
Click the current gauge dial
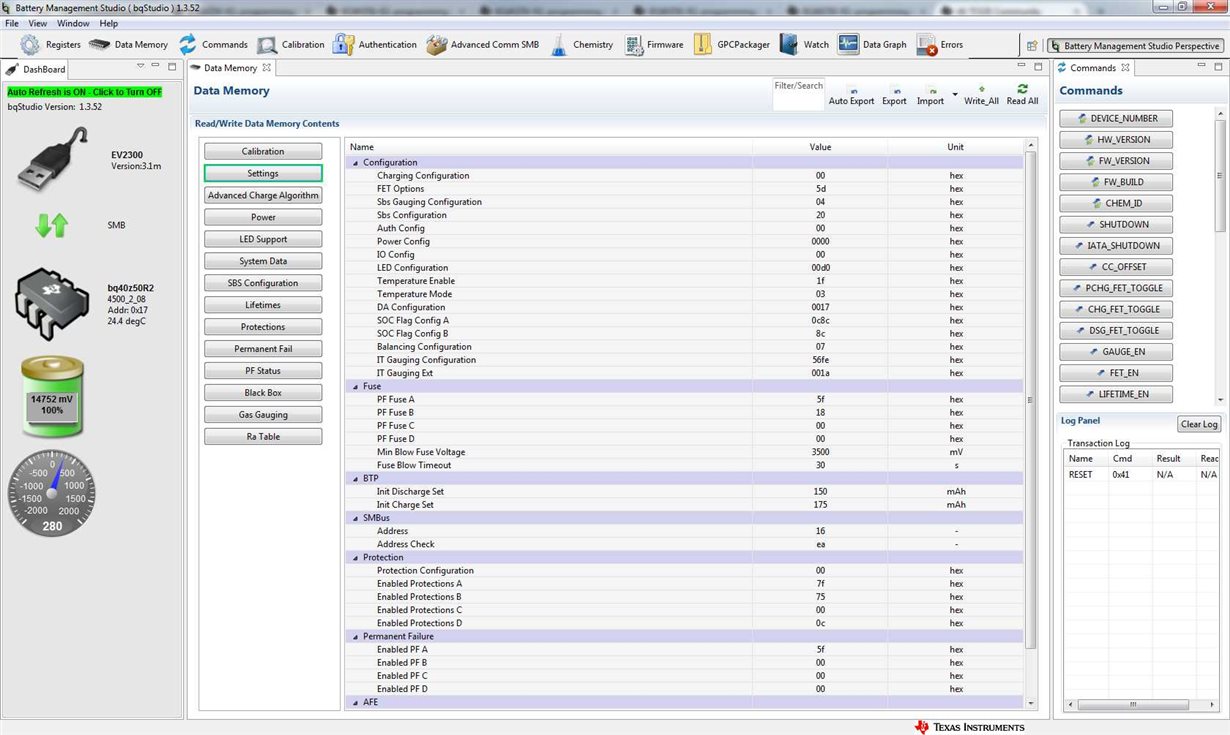coord(52,492)
